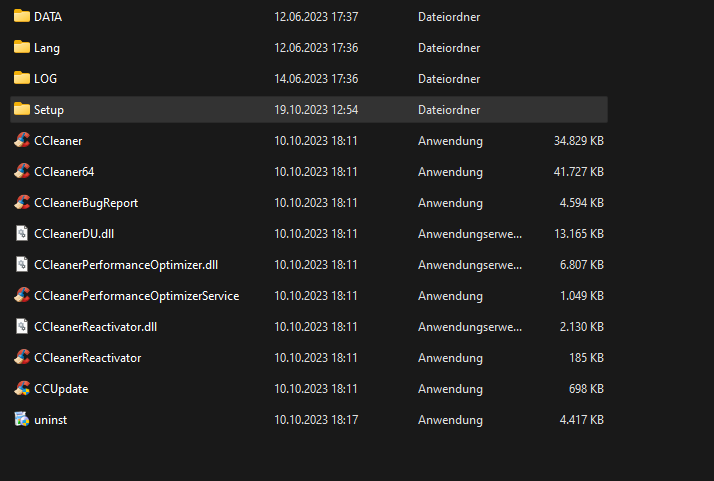714x481 pixels.
Task: Click the CCleaner application icon
Action: pyautogui.click(x=22, y=141)
